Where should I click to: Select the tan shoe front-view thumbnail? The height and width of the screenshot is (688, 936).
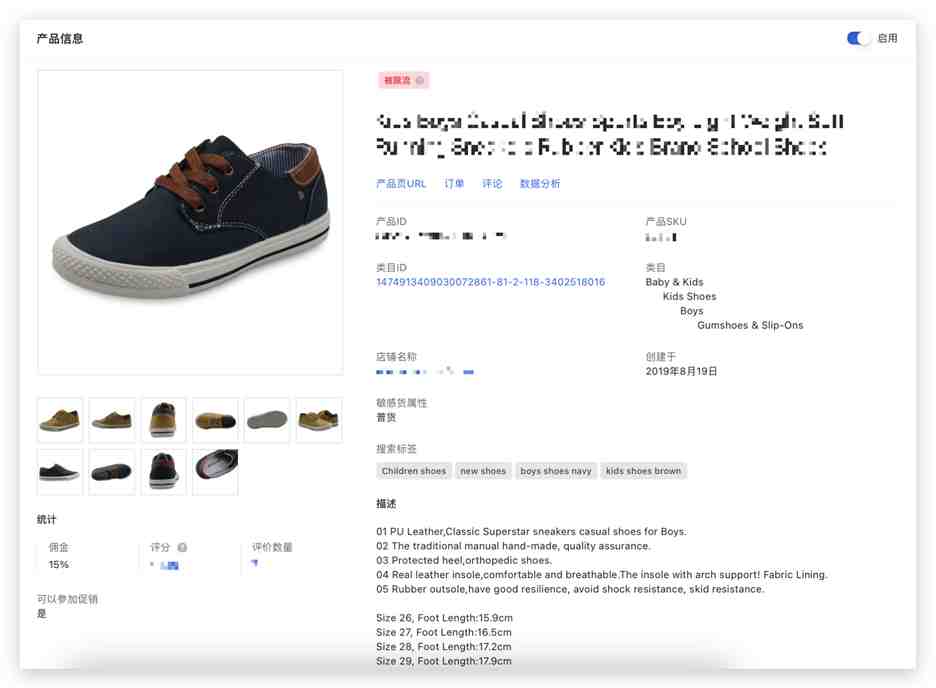(x=164, y=420)
